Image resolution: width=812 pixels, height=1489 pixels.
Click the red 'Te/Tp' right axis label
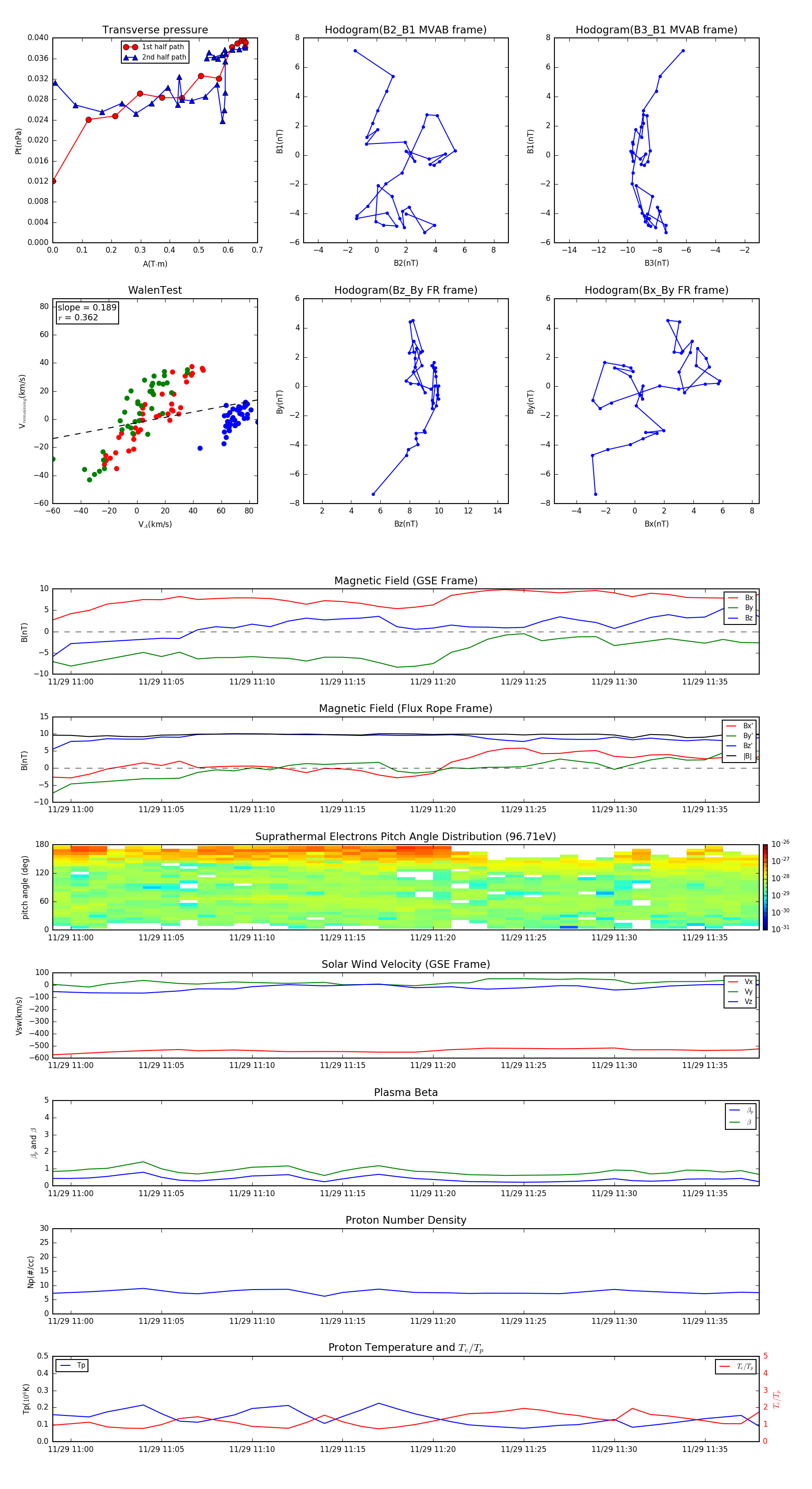coord(776,1399)
